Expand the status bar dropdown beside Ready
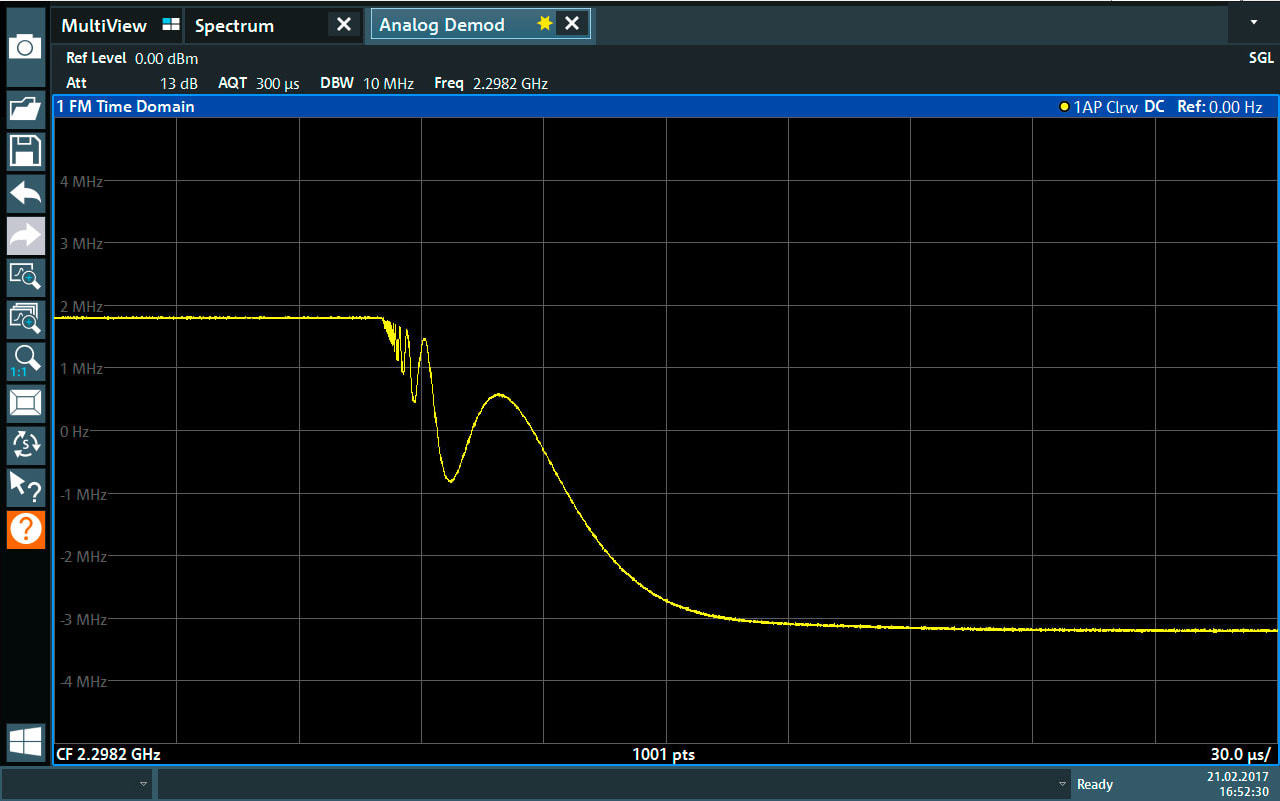This screenshot has height=801, width=1280. 1061,784
